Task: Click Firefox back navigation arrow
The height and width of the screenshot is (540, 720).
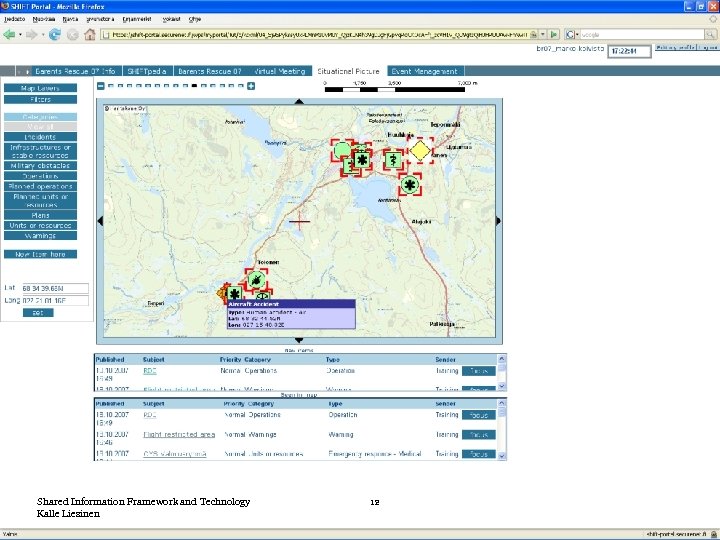Action: [10, 34]
